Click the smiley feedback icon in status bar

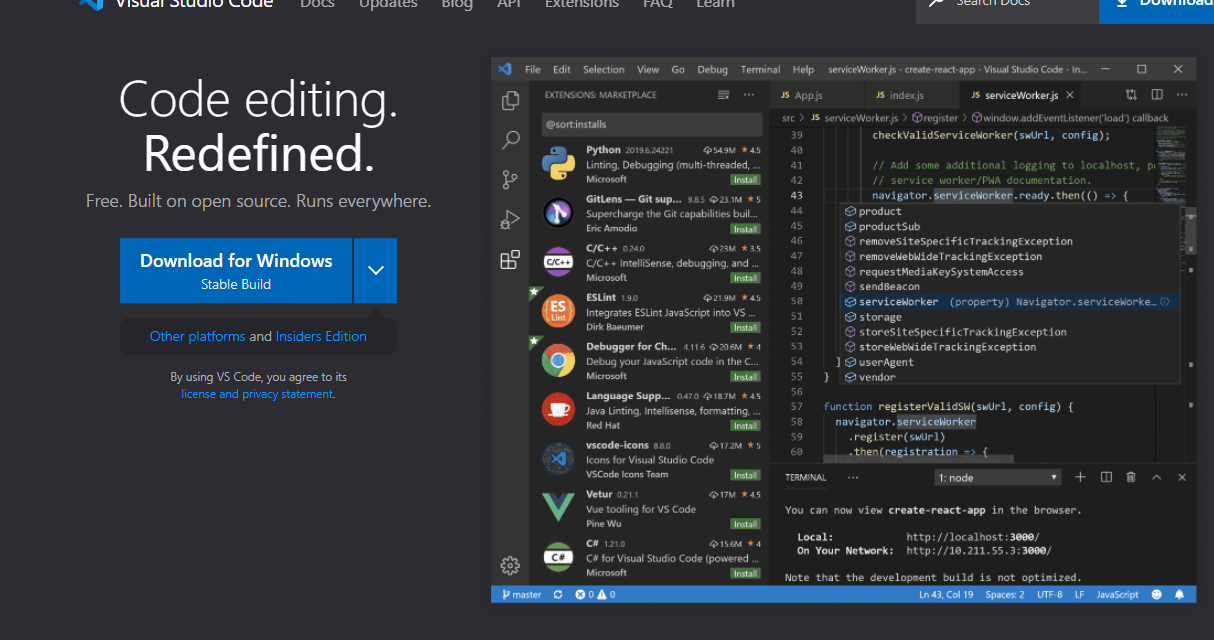(x=1157, y=594)
